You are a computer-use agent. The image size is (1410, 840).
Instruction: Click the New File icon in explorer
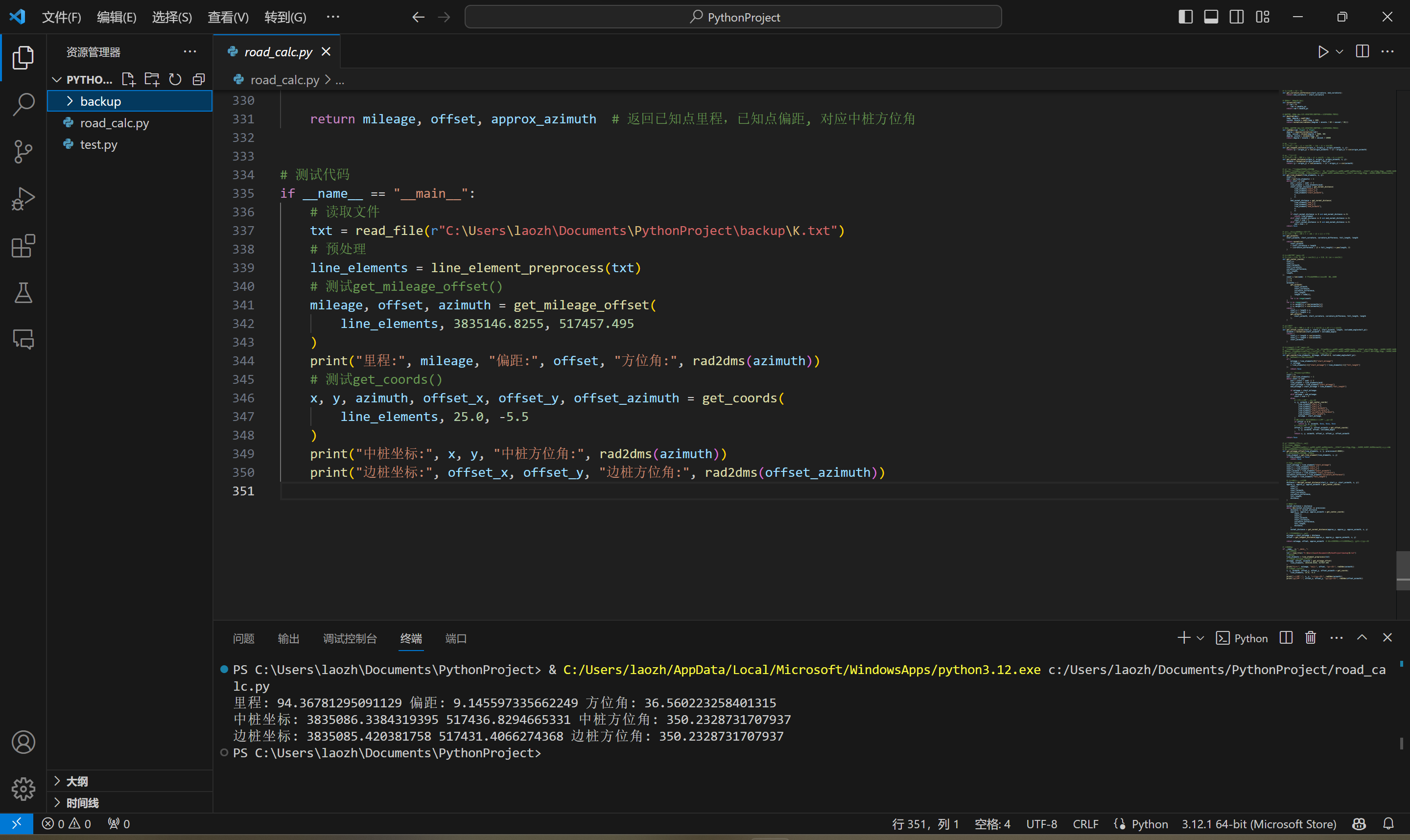(x=128, y=79)
